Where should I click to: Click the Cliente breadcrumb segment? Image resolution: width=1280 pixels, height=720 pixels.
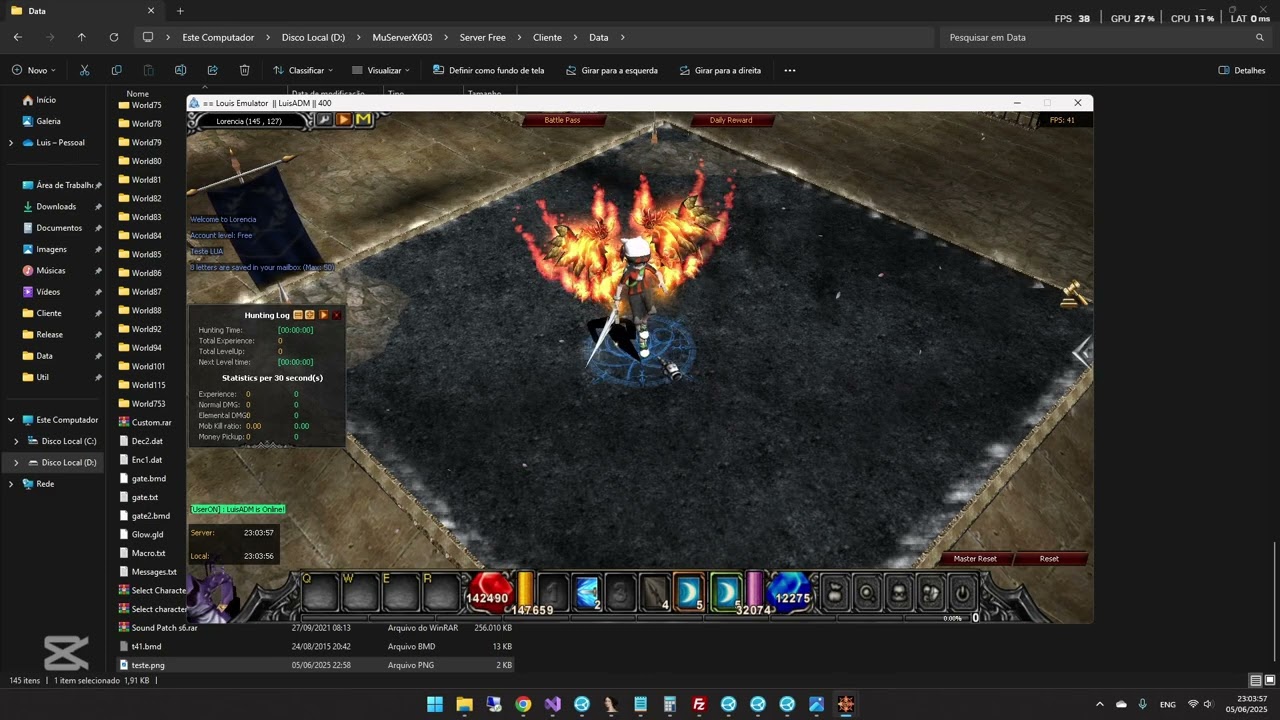547,38
